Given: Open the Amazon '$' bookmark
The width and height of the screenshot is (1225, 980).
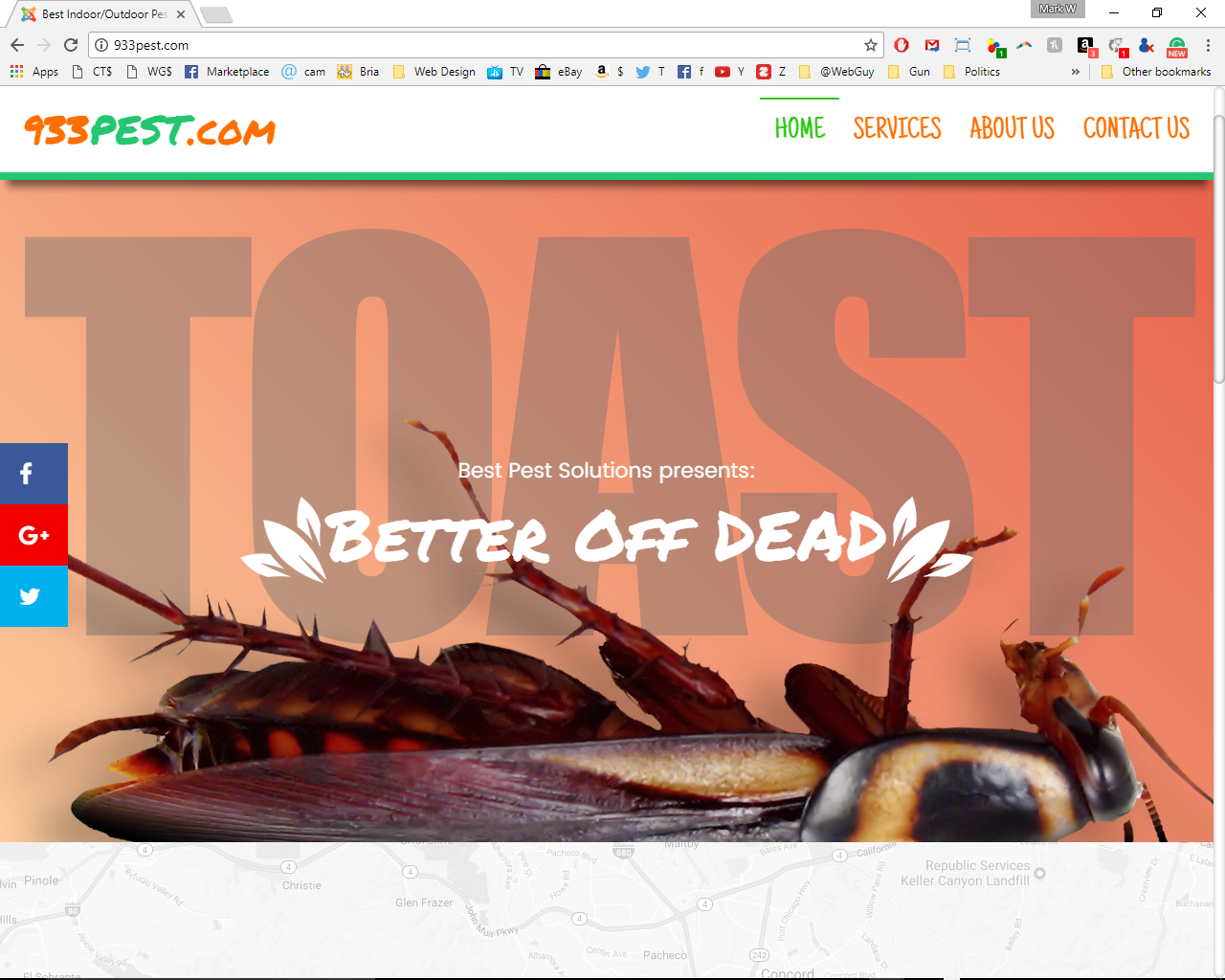Looking at the screenshot, I should (610, 72).
